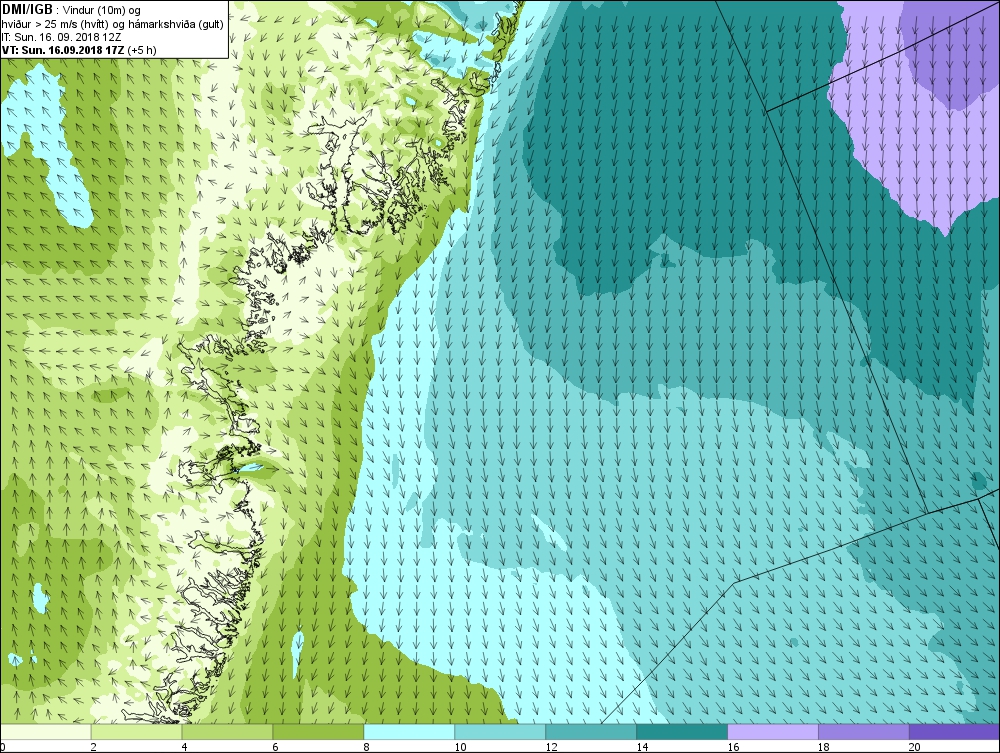Click the 12–14 m/s teal legend swatch

[591, 732]
